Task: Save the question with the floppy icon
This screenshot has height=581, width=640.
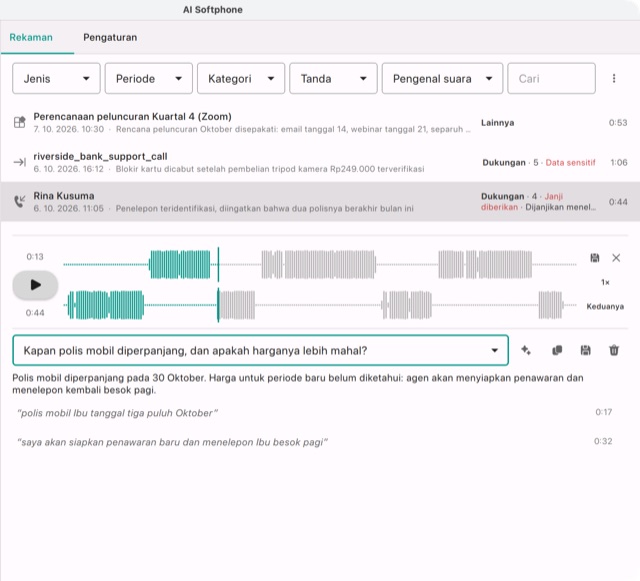Action: point(585,350)
